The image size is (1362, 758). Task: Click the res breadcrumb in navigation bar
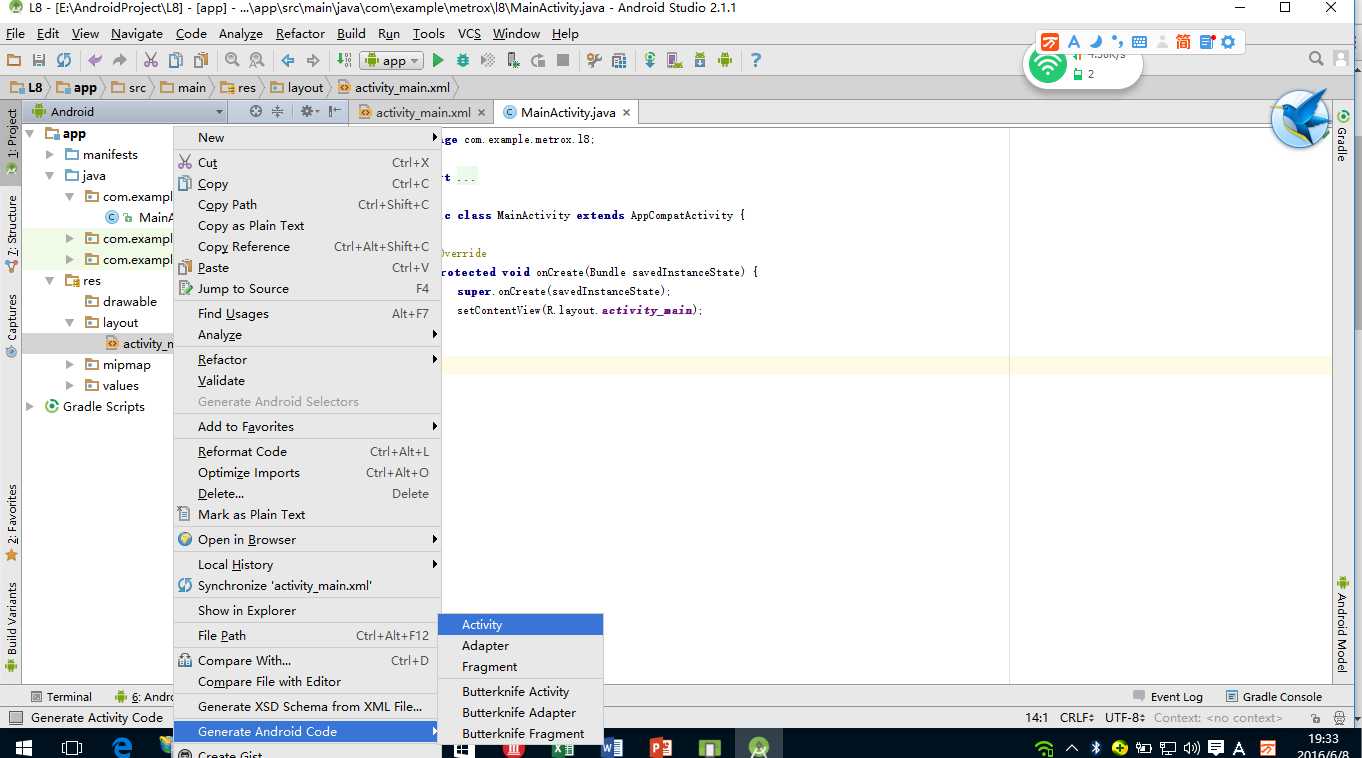239,88
